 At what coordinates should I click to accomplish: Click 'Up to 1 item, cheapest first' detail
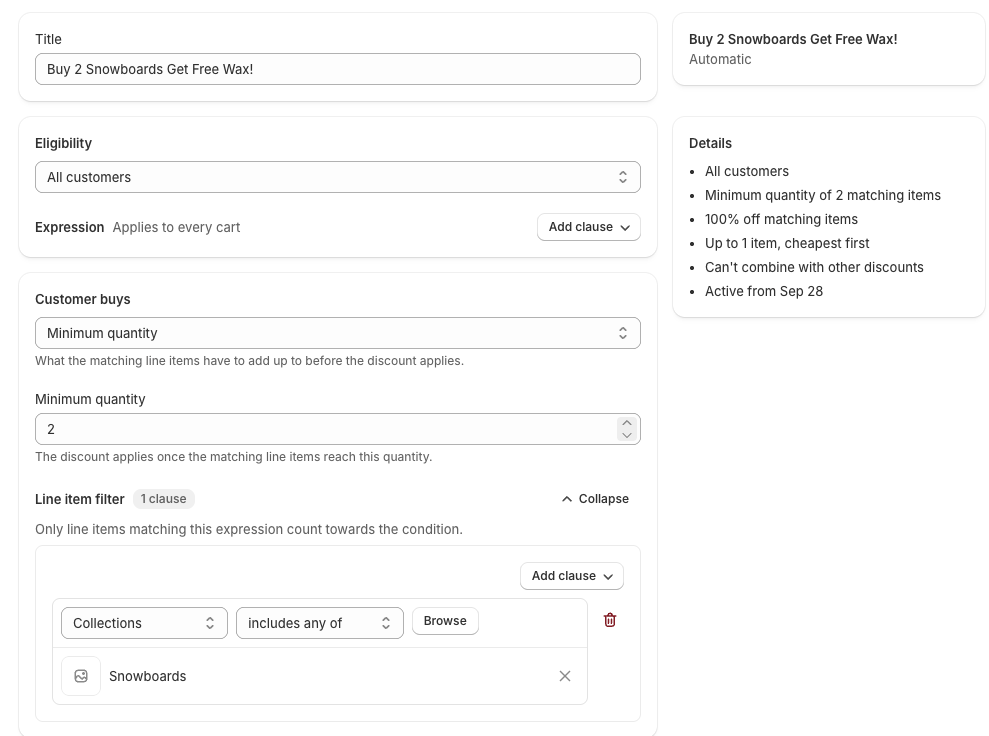[787, 243]
